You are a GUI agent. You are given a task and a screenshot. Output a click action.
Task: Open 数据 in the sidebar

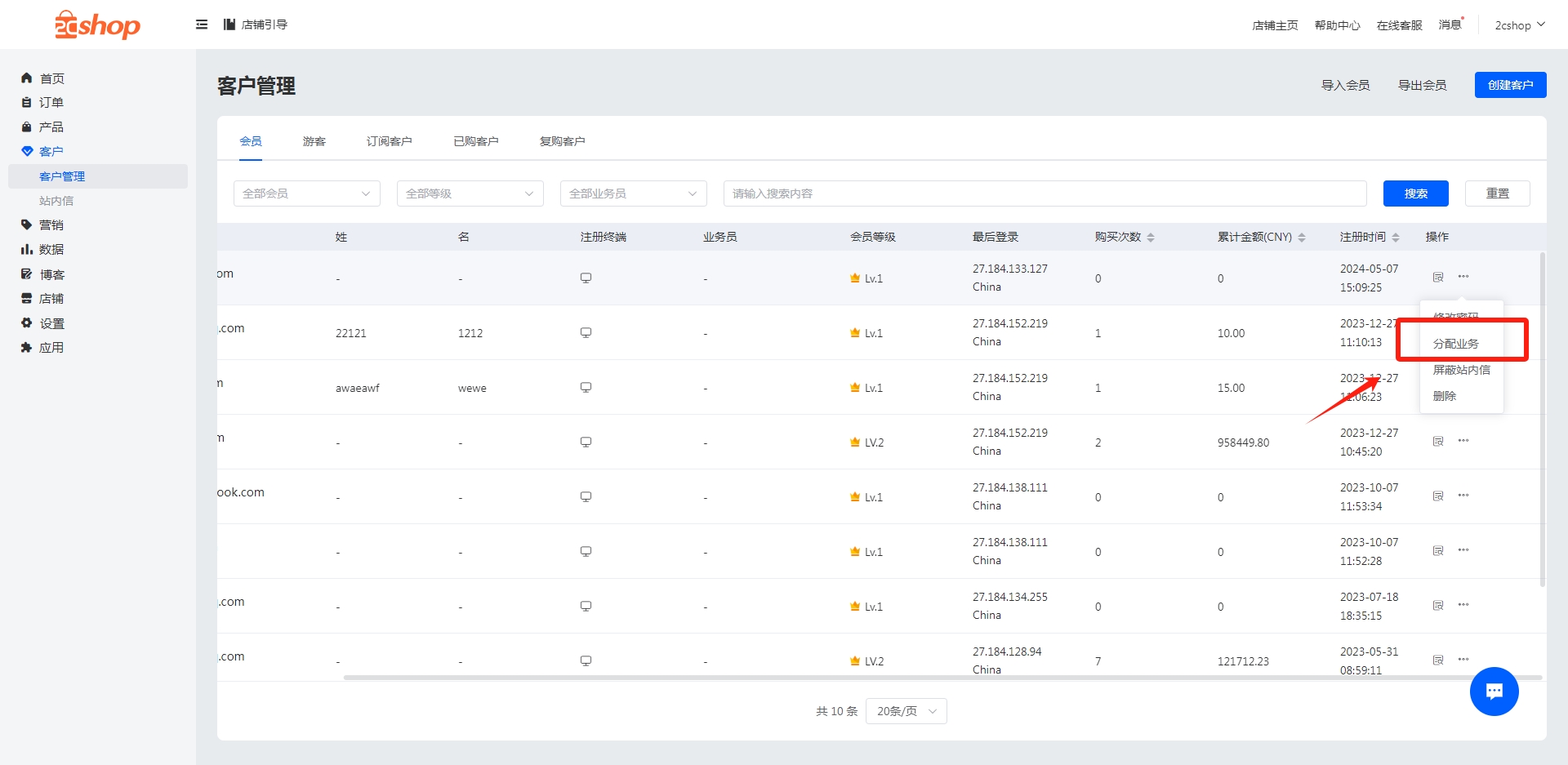pyautogui.click(x=51, y=250)
